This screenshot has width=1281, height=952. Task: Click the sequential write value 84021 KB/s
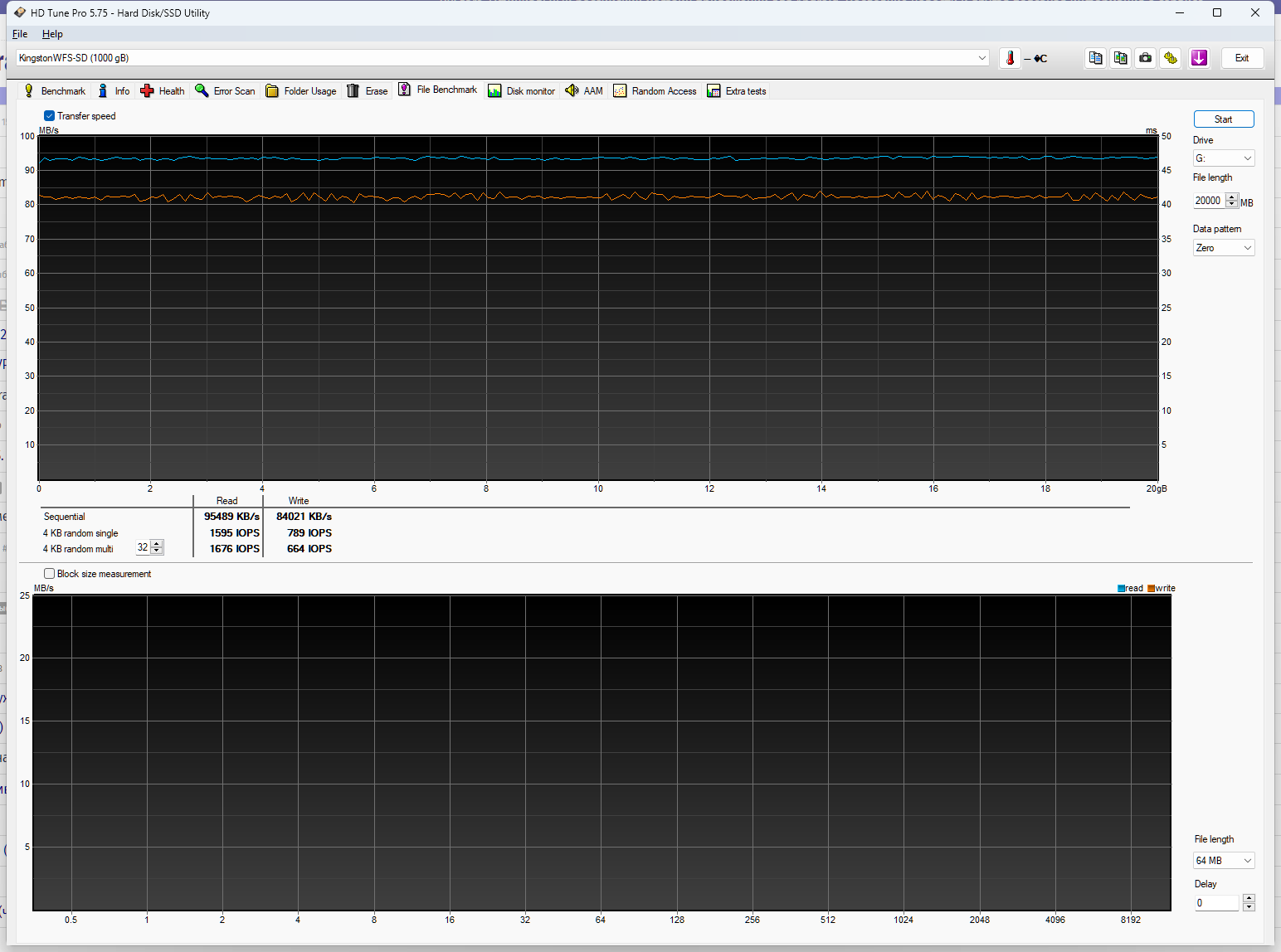pos(304,517)
